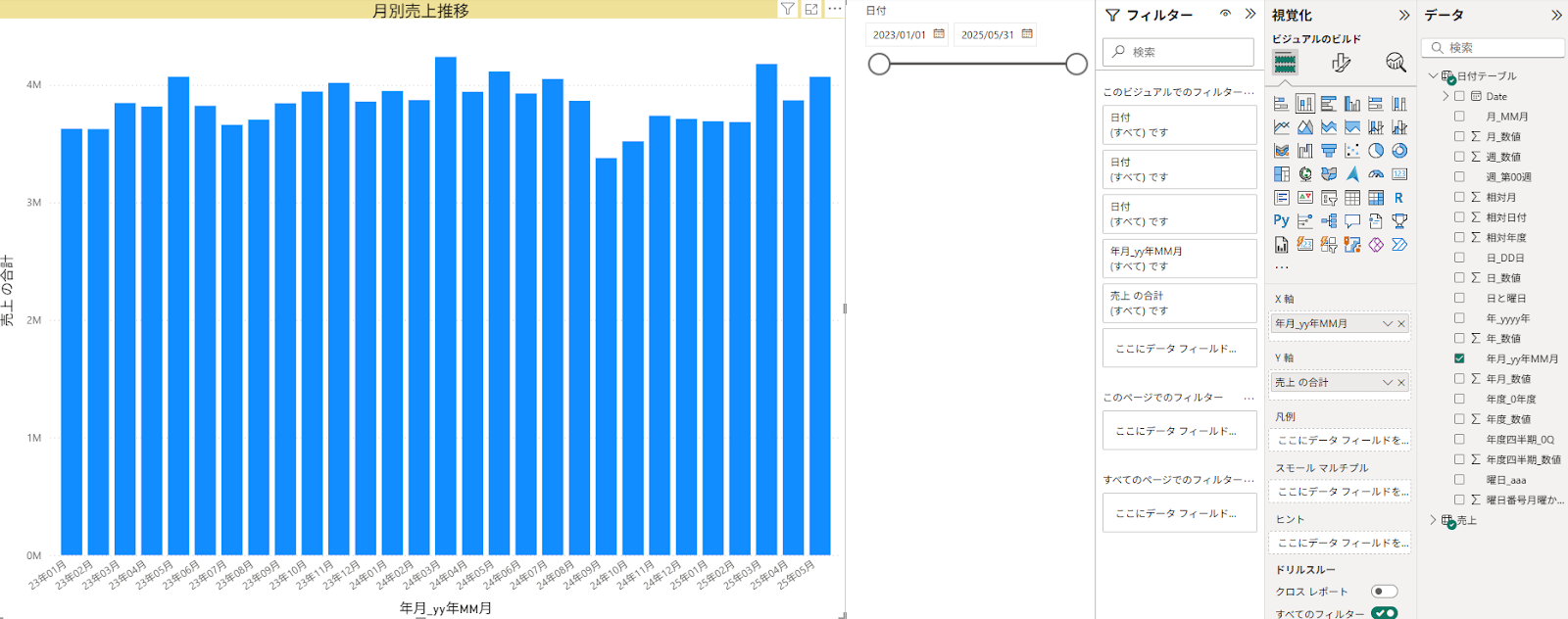Select the matrix visual icon
This screenshot has width=1568, height=619.
coord(1376,198)
